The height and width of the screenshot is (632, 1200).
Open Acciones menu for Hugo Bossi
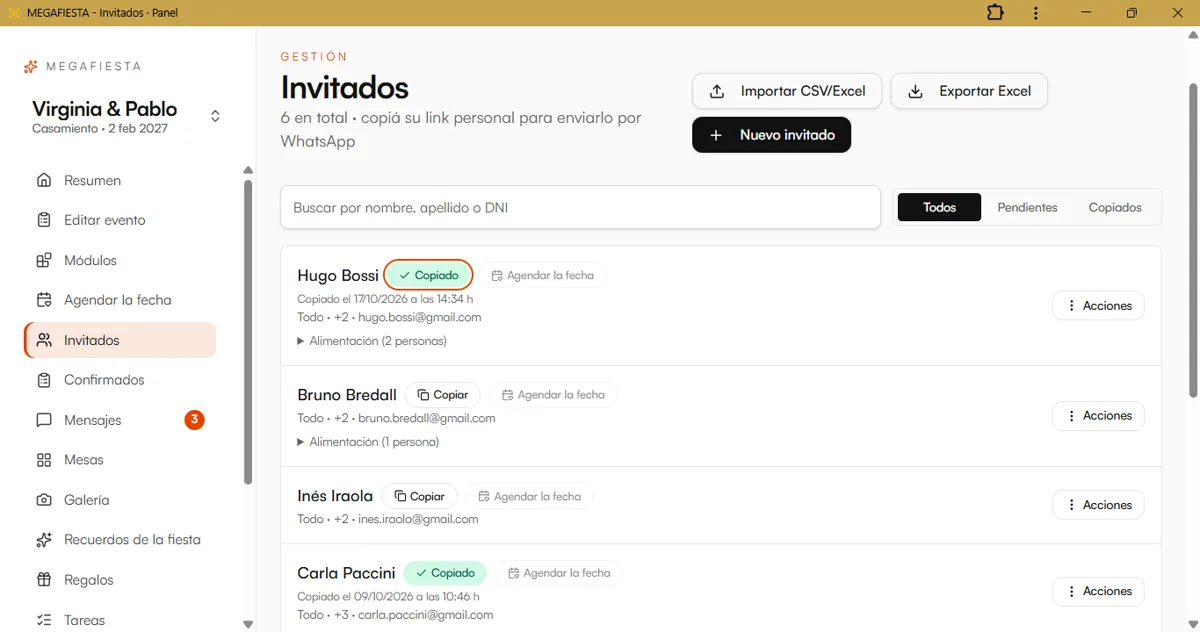pos(1098,306)
